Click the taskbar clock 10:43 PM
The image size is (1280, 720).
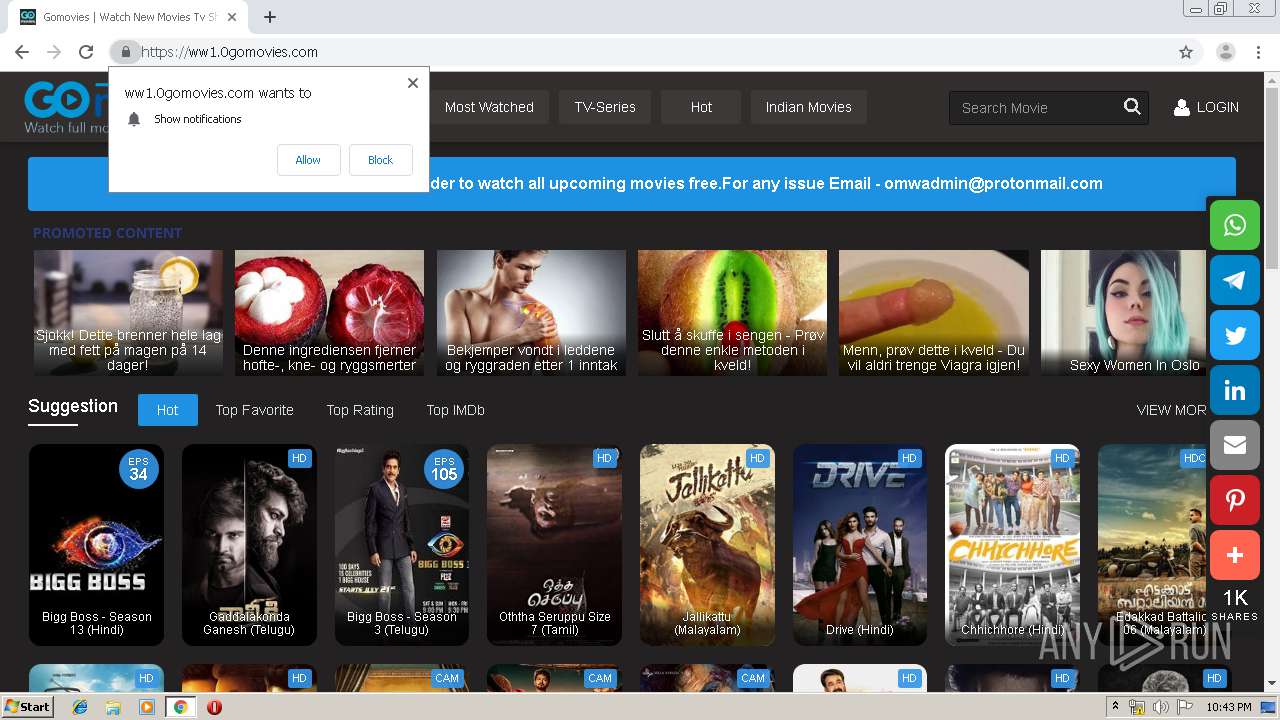point(1228,707)
